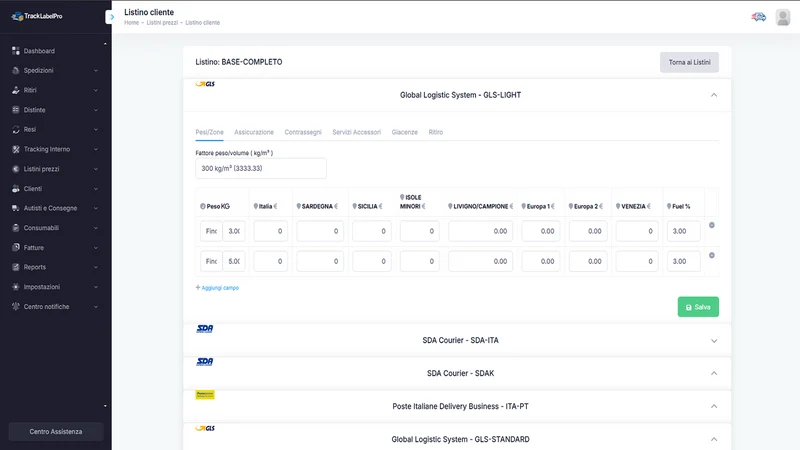Click the Spedizioni box icon
Image resolution: width=800 pixels, height=450 pixels.
[x=16, y=70]
